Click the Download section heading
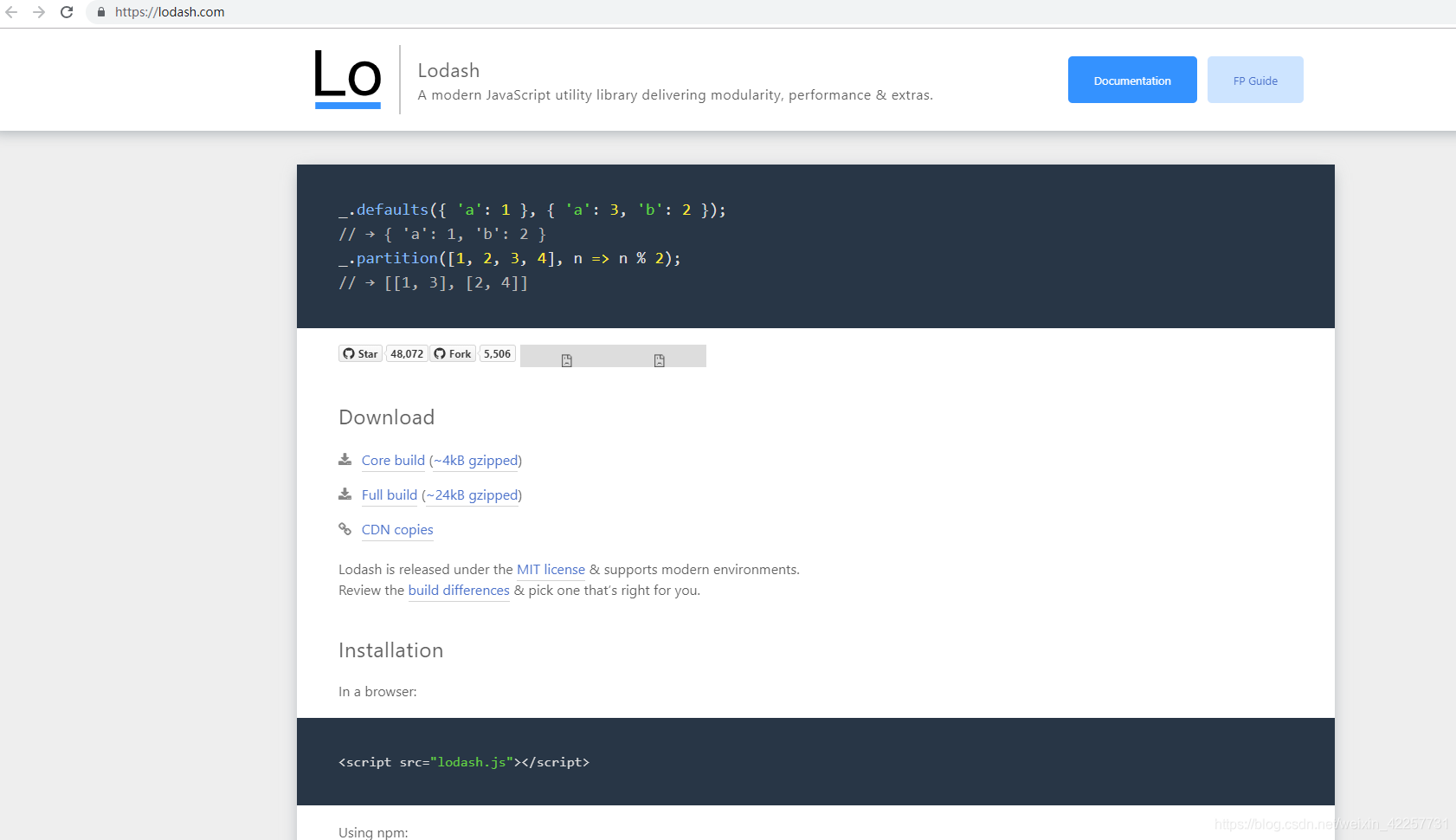 [x=386, y=417]
